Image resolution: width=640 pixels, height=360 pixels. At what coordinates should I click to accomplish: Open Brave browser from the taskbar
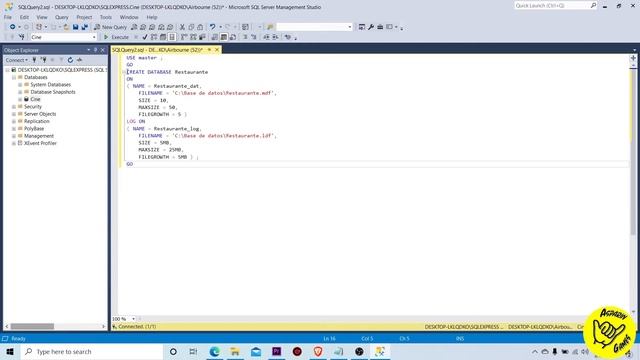click(x=318, y=351)
